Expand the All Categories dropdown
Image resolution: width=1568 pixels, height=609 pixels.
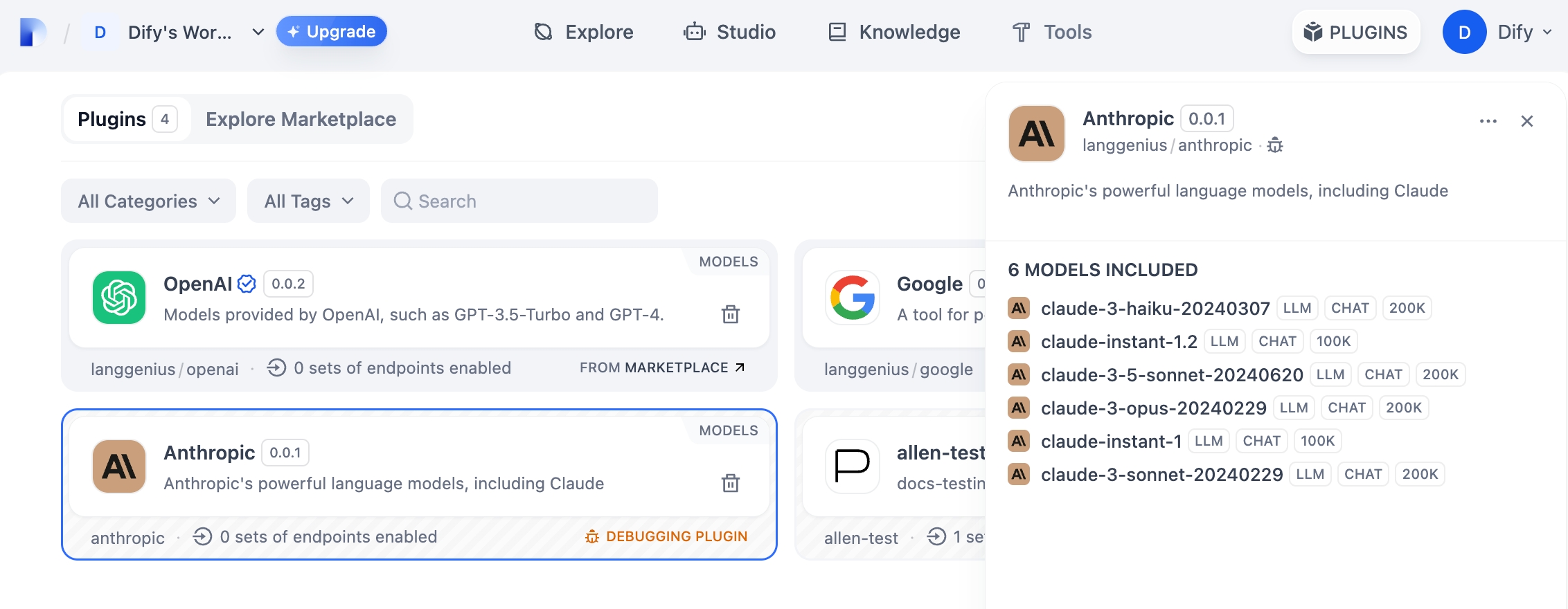tap(148, 201)
